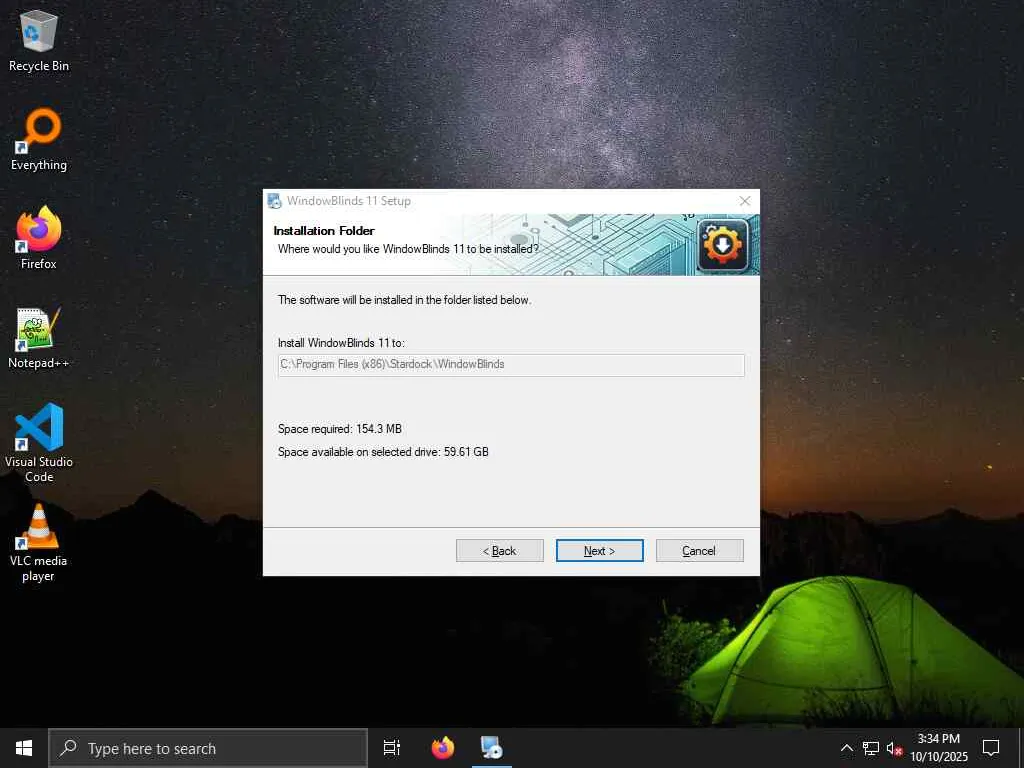Select the Firefox desktop shortcut
The height and width of the screenshot is (768, 1024).
(39, 238)
